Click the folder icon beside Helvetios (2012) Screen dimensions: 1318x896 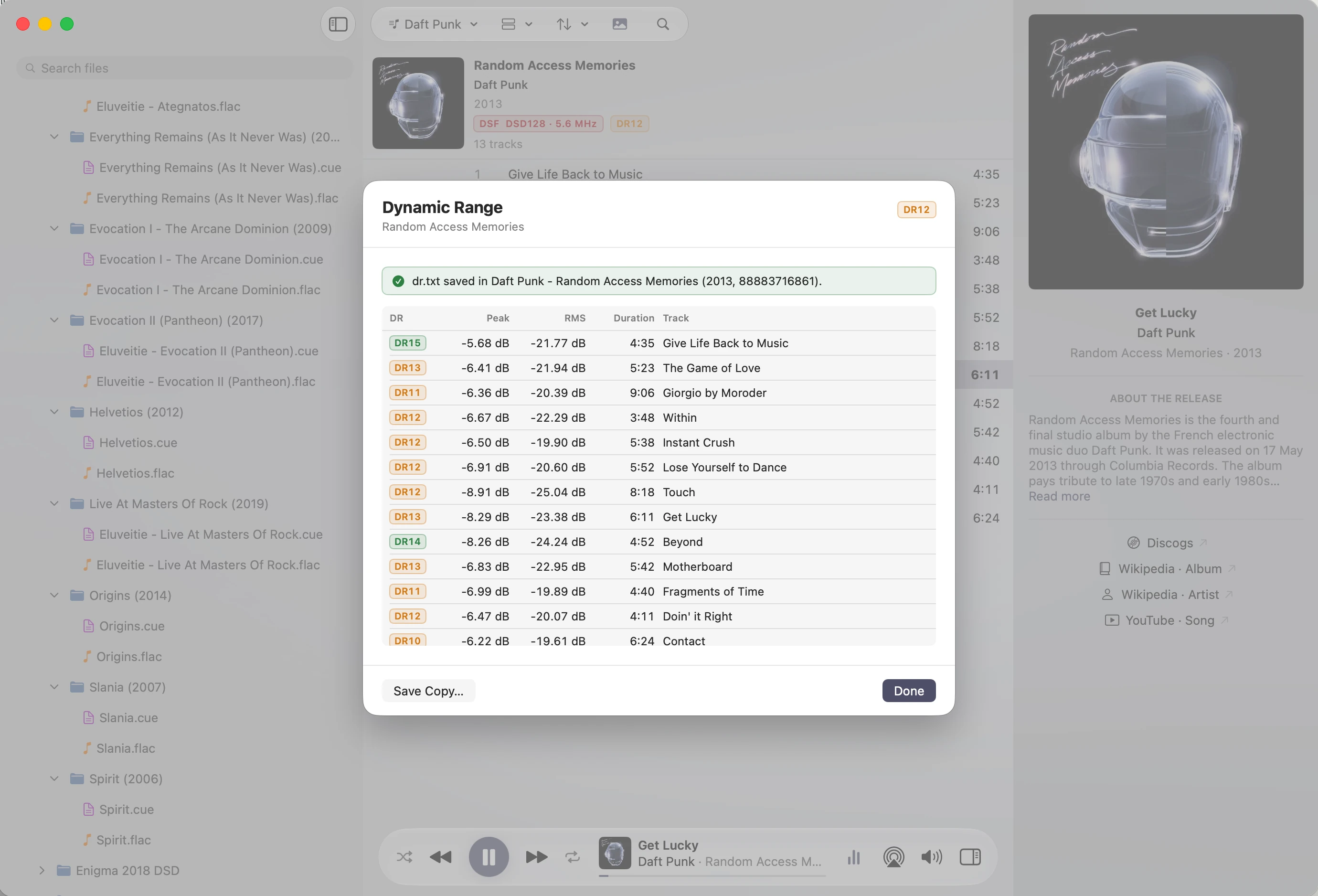[76, 412]
